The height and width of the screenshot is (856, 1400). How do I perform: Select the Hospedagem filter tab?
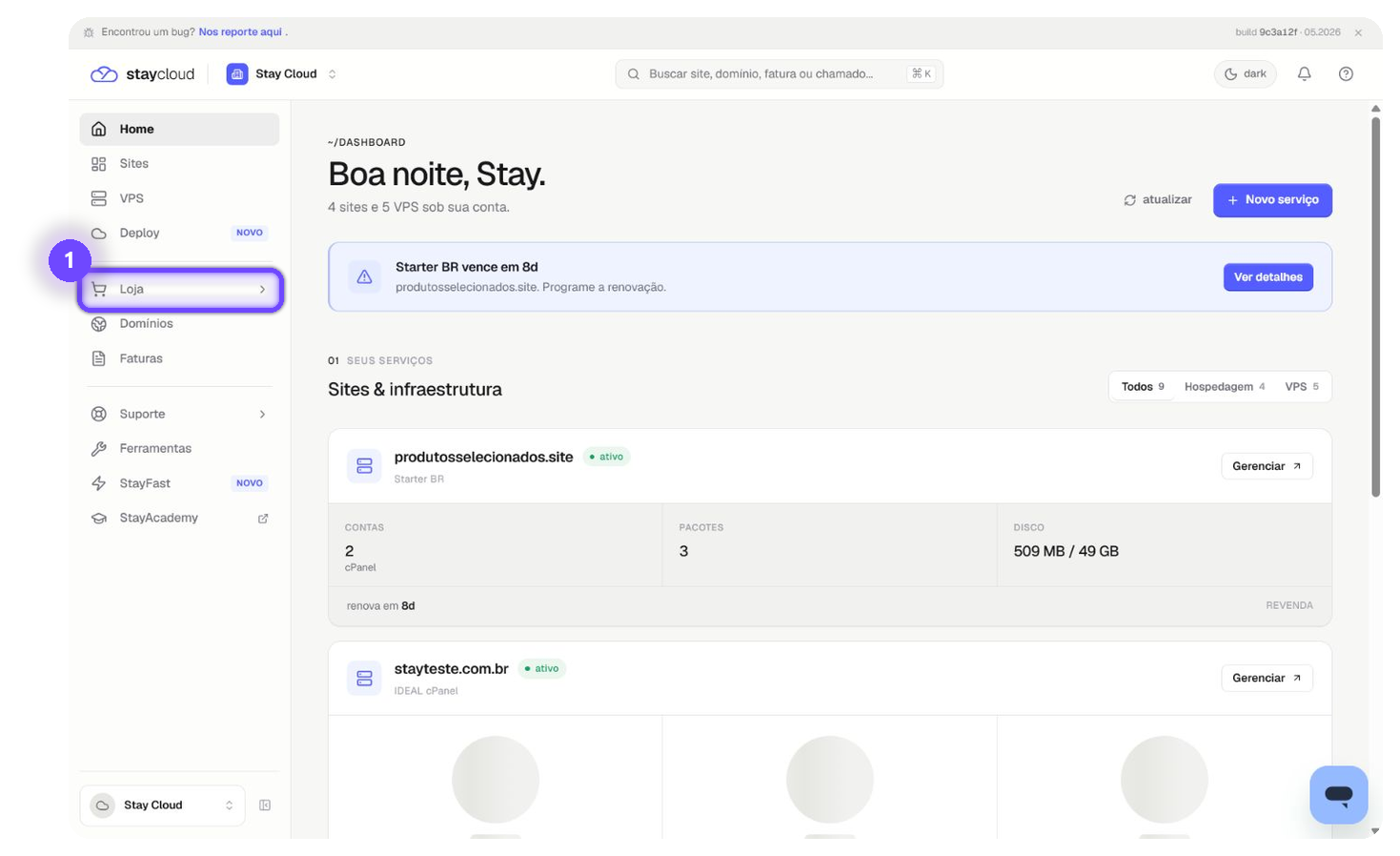1225,387
